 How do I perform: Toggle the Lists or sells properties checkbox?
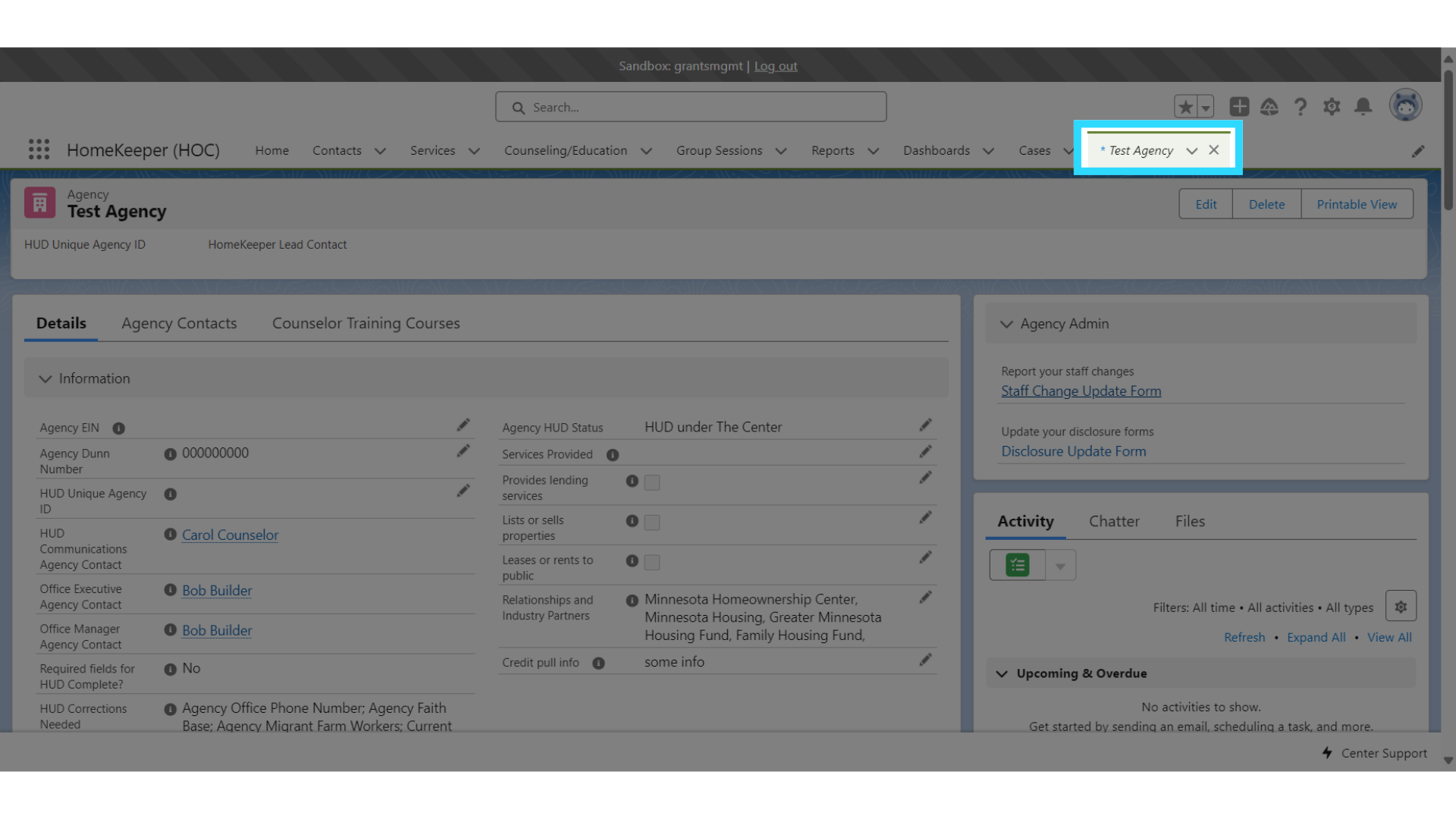click(x=651, y=522)
